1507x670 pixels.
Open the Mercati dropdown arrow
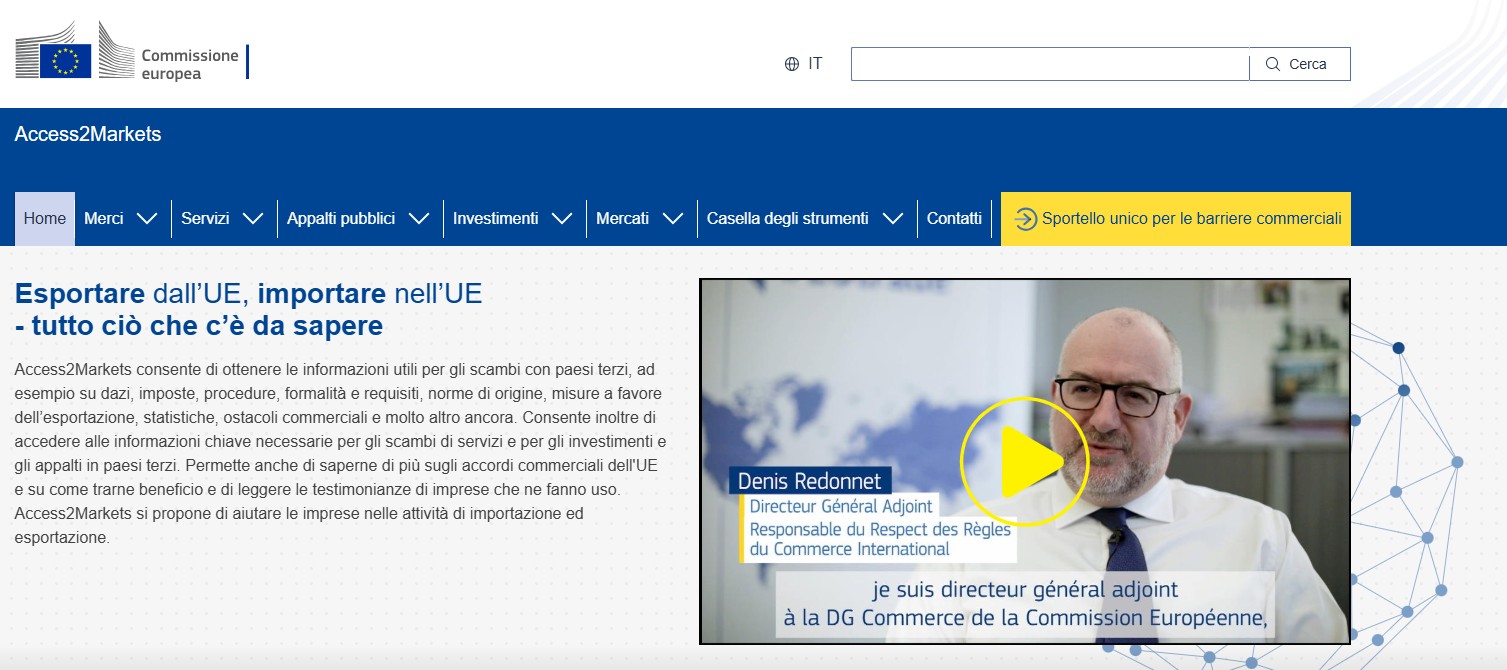673,219
